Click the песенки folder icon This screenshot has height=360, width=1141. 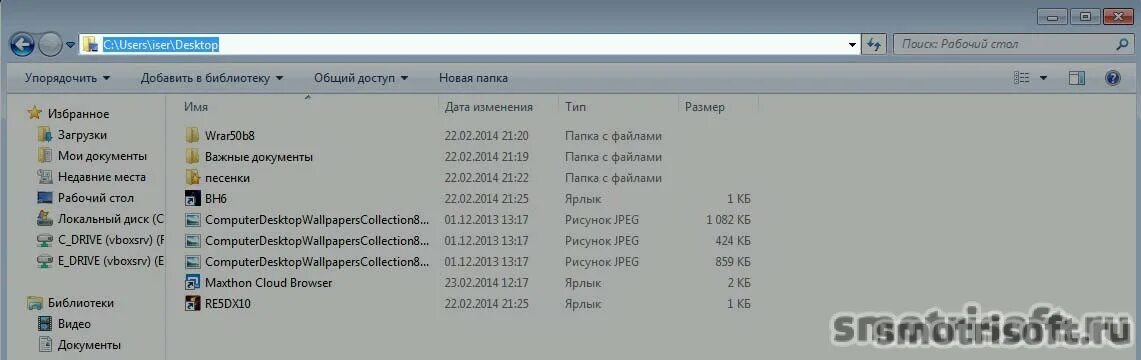[x=192, y=177]
